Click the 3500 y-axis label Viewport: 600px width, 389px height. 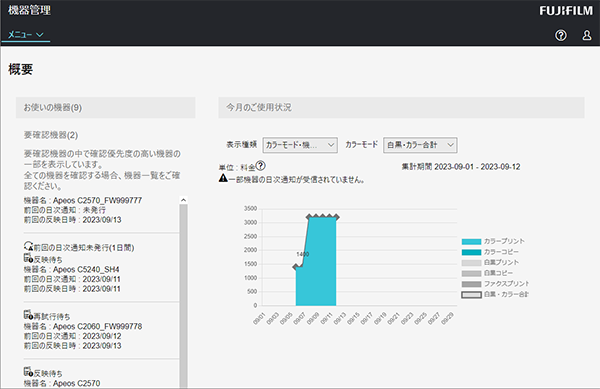250,208
